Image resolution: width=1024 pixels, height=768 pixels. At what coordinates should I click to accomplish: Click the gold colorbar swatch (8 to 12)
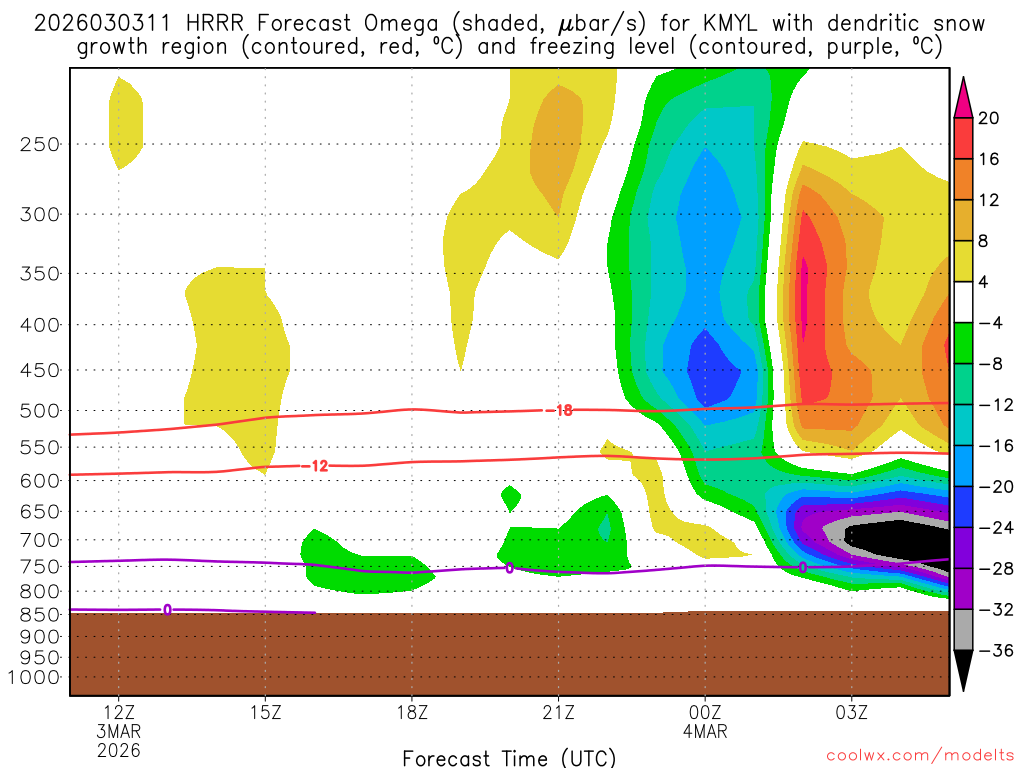pyautogui.click(x=963, y=220)
